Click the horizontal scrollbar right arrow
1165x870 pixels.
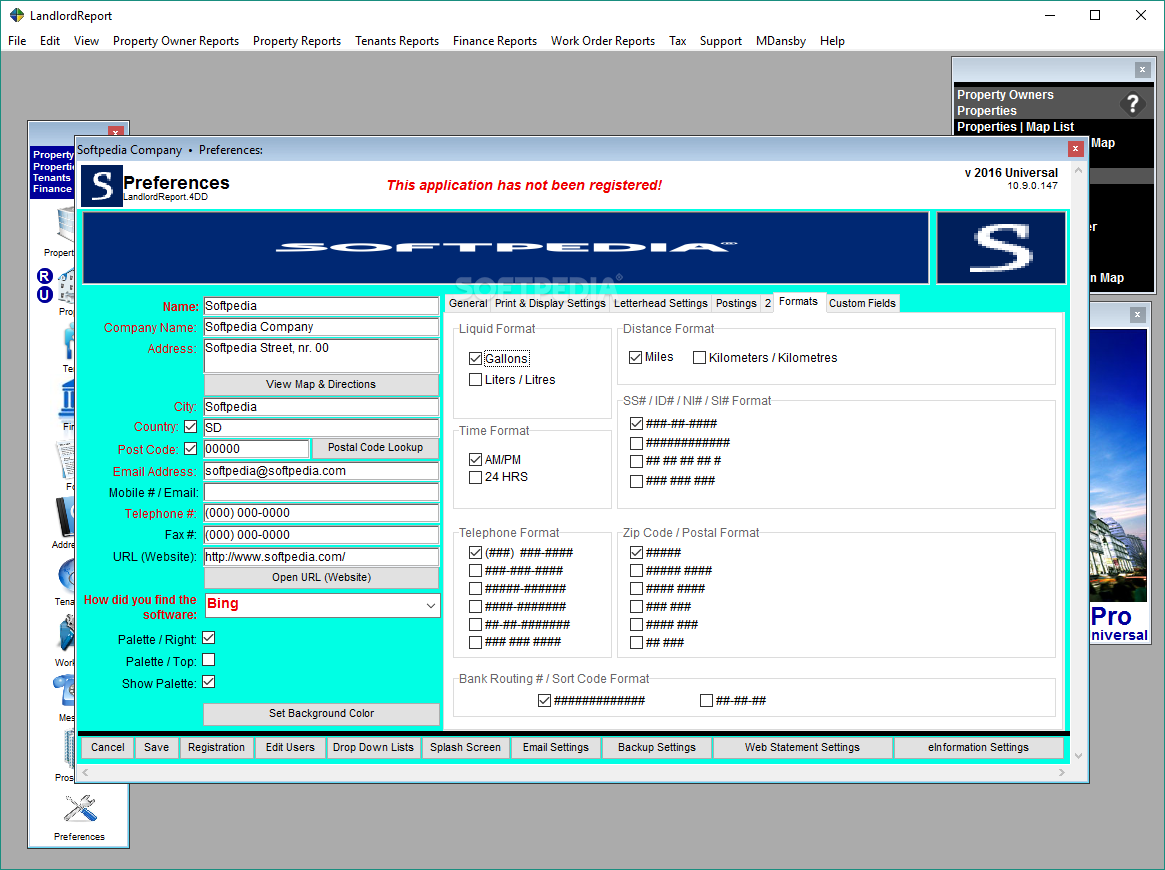pos(1061,773)
